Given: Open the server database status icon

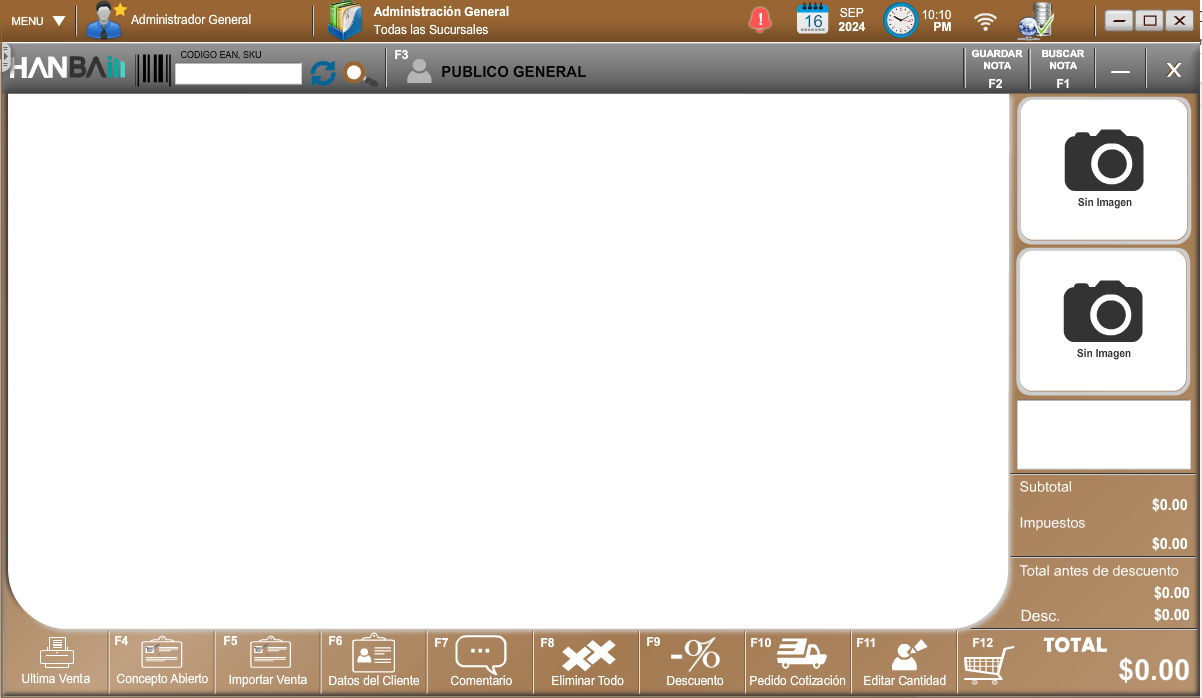Looking at the screenshot, I should (x=1036, y=20).
